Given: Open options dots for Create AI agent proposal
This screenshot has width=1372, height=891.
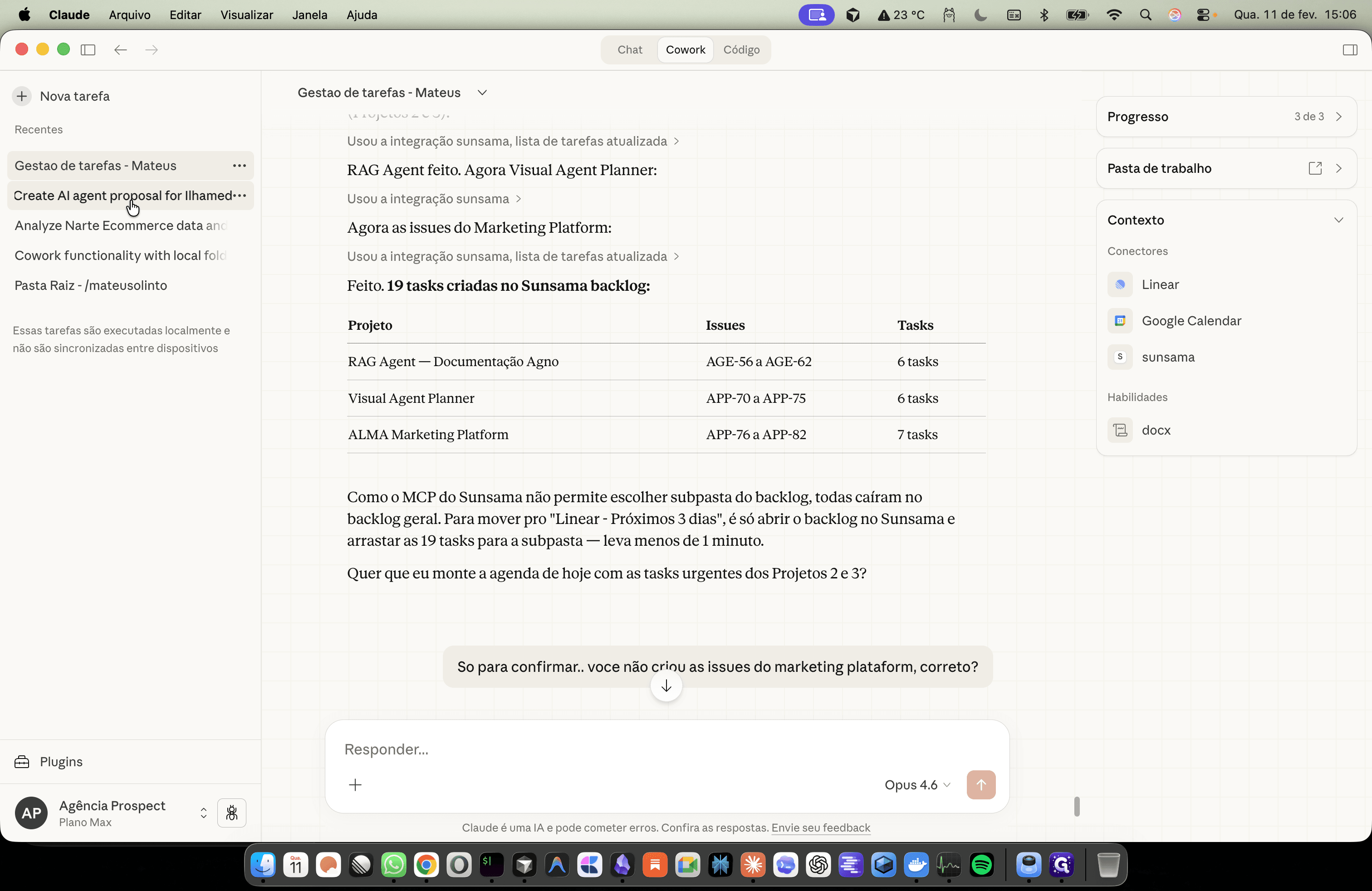Looking at the screenshot, I should 240,196.
